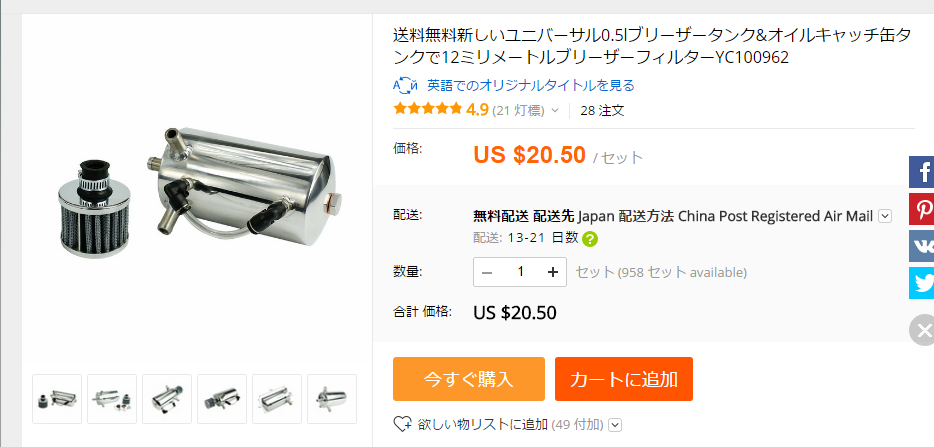This screenshot has width=934, height=447.
Task: Click the 今すぐ購入 buy now button
Action: [469, 379]
